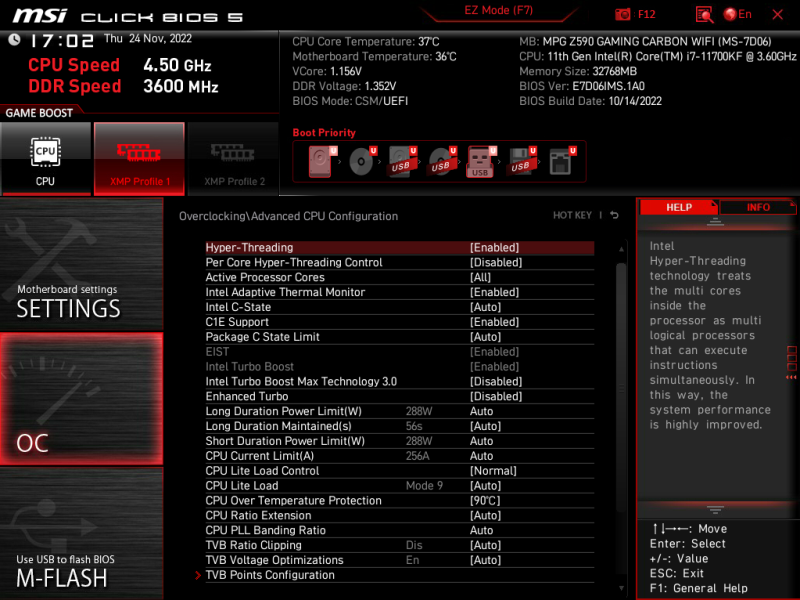Switch to the INFO tab
This screenshot has height=600, width=800.
point(758,207)
